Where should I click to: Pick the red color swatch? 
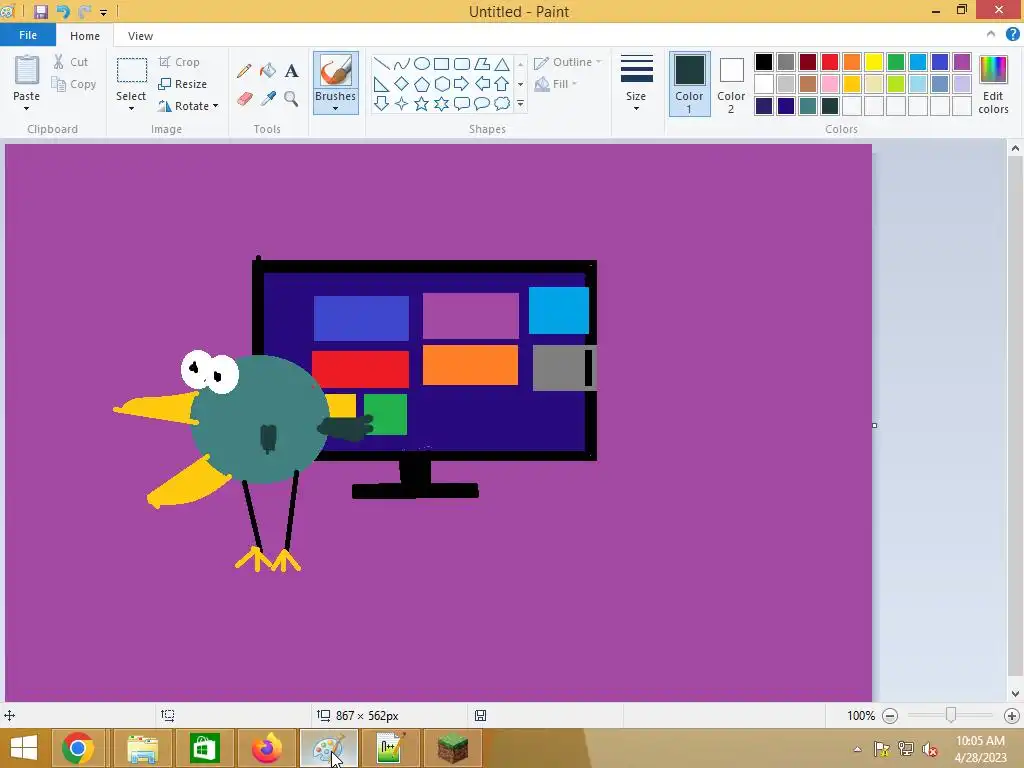[830, 62]
